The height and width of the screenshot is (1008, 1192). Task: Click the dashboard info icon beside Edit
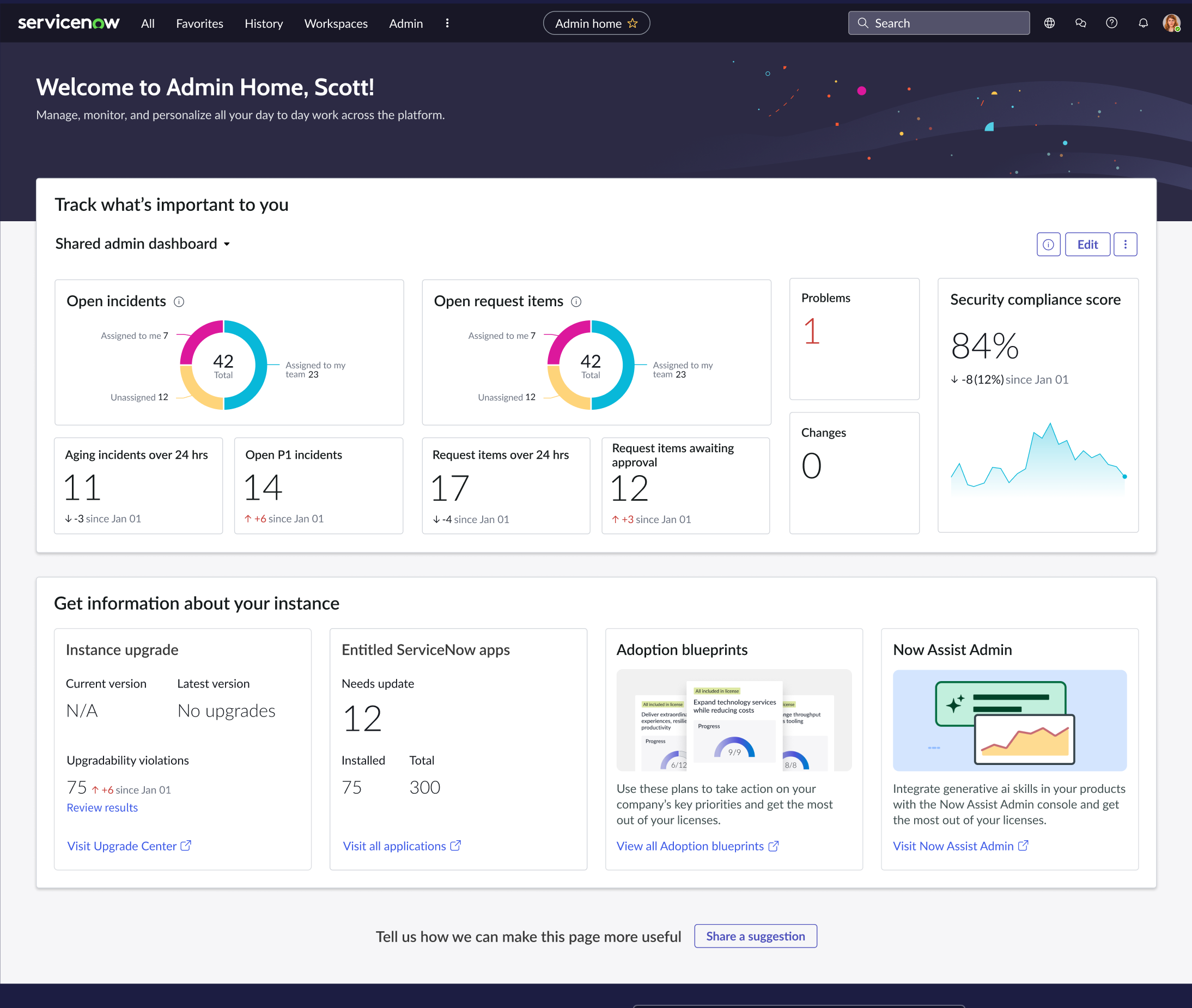click(x=1049, y=245)
